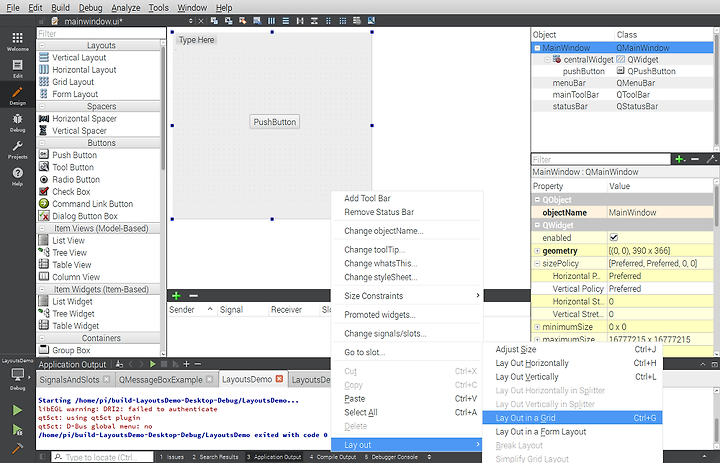The width and height of the screenshot is (720, 463).
Task: Click Application Output re-run play icon
Action: pos(153,364)
